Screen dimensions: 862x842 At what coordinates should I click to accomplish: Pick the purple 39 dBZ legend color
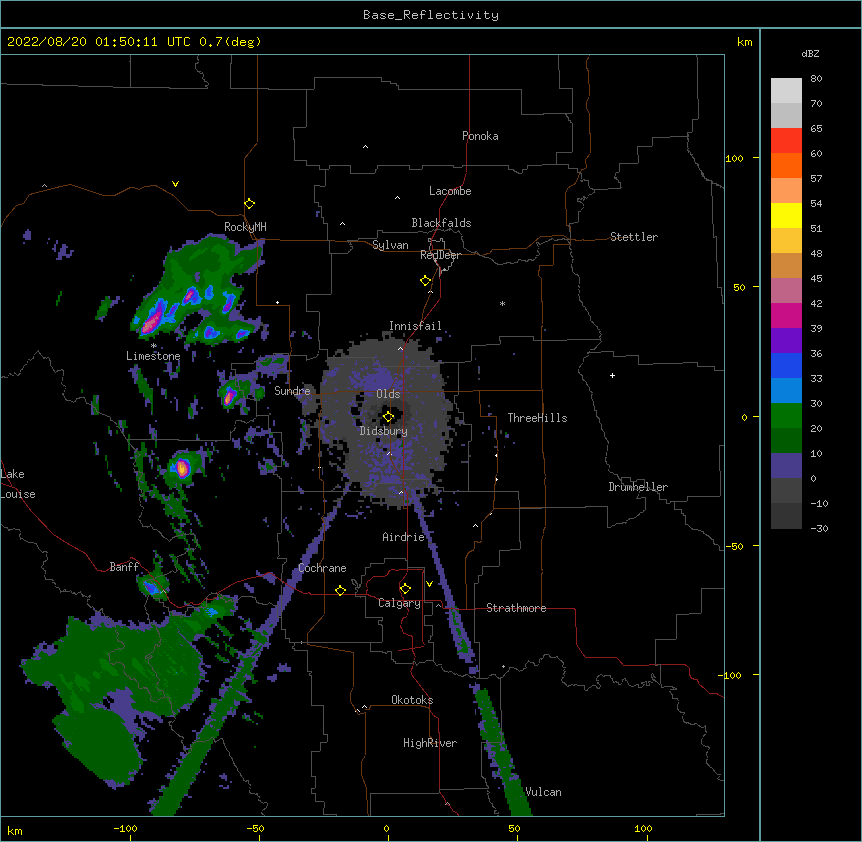click(x=786, y=341)
